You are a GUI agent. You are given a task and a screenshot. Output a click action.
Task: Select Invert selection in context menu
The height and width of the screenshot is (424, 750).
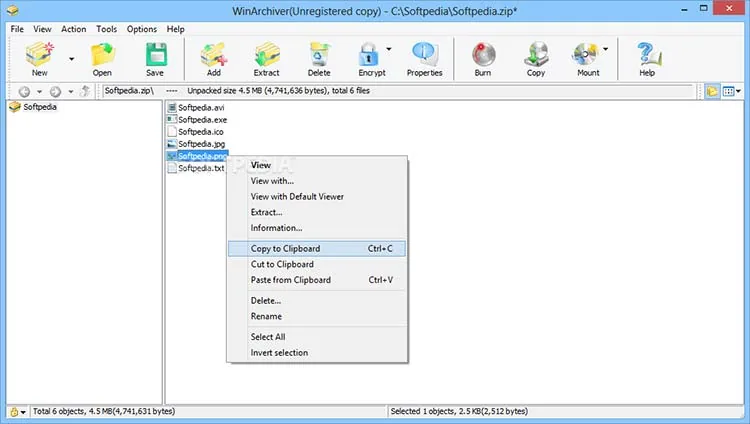coord(279,353)
